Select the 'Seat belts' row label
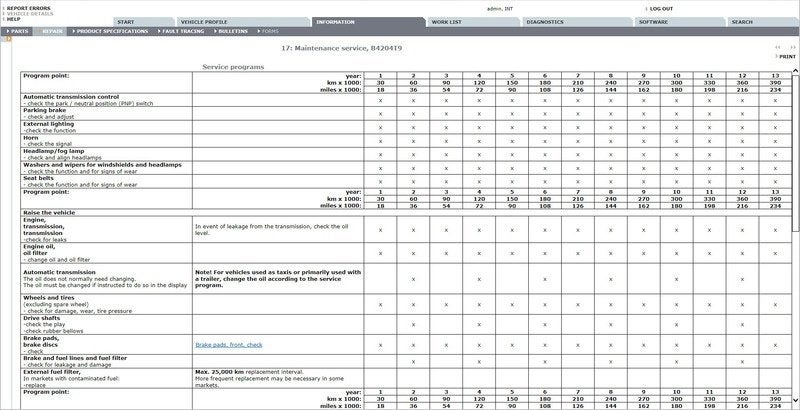Screen dimensions: 800x410 tap(38, 178)
